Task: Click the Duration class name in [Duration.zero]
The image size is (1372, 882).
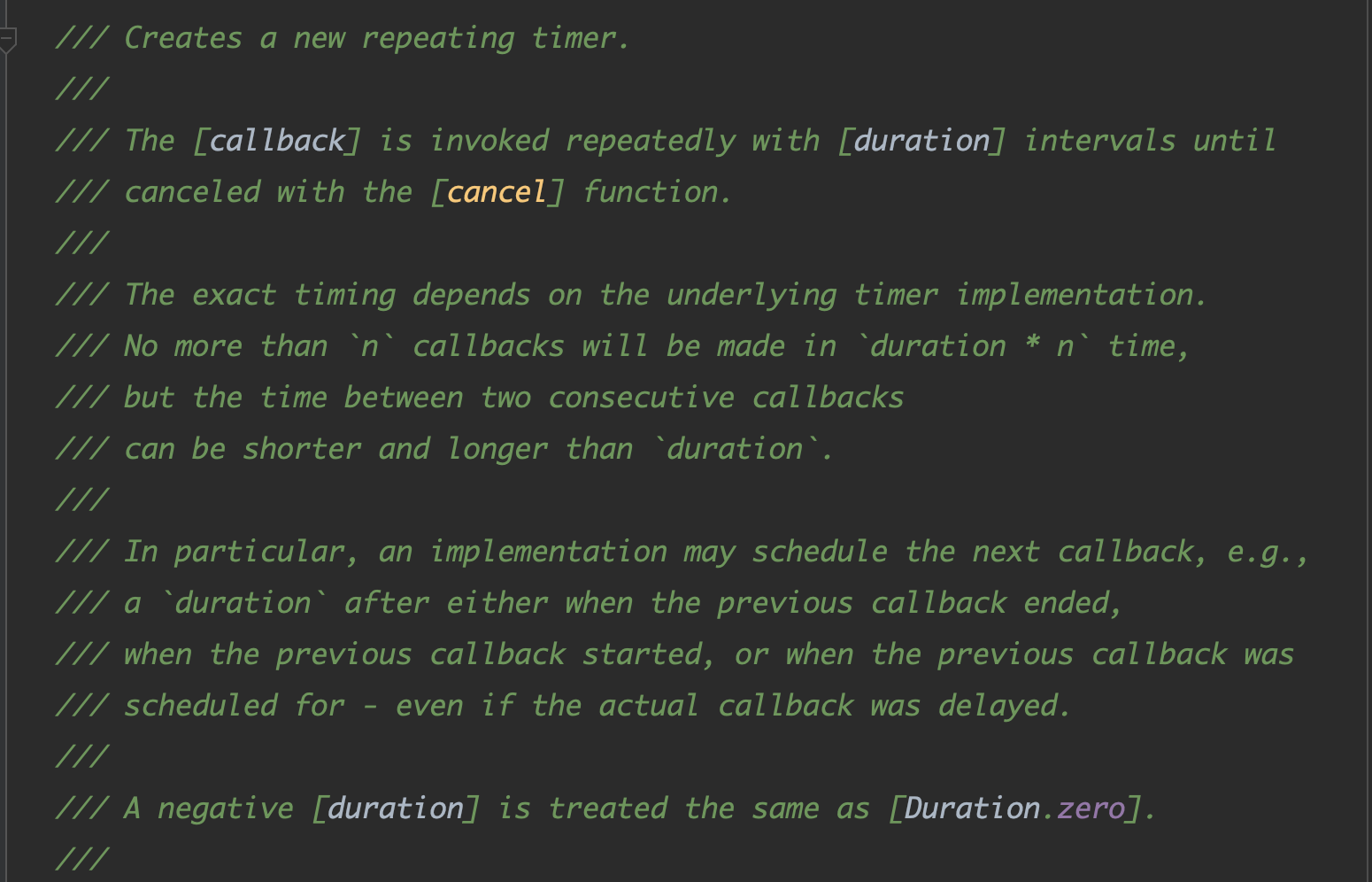Action: point(972,808)
